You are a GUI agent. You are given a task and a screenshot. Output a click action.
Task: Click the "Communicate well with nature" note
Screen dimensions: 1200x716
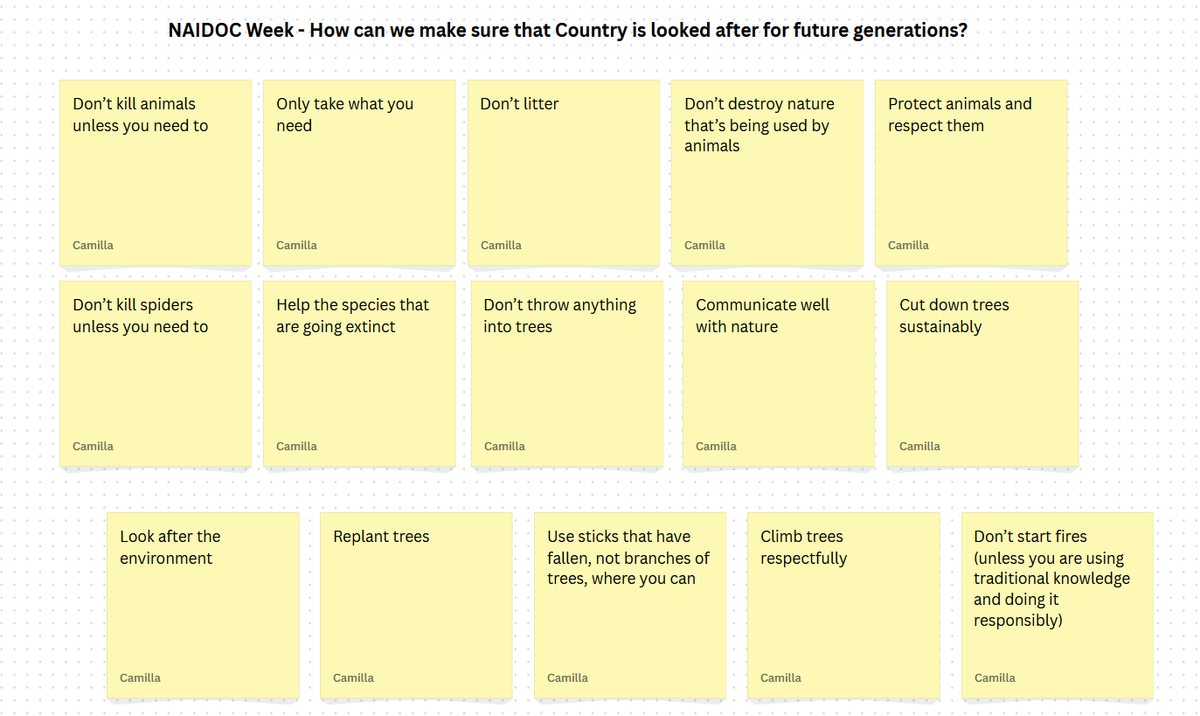[x=779, y=374]
